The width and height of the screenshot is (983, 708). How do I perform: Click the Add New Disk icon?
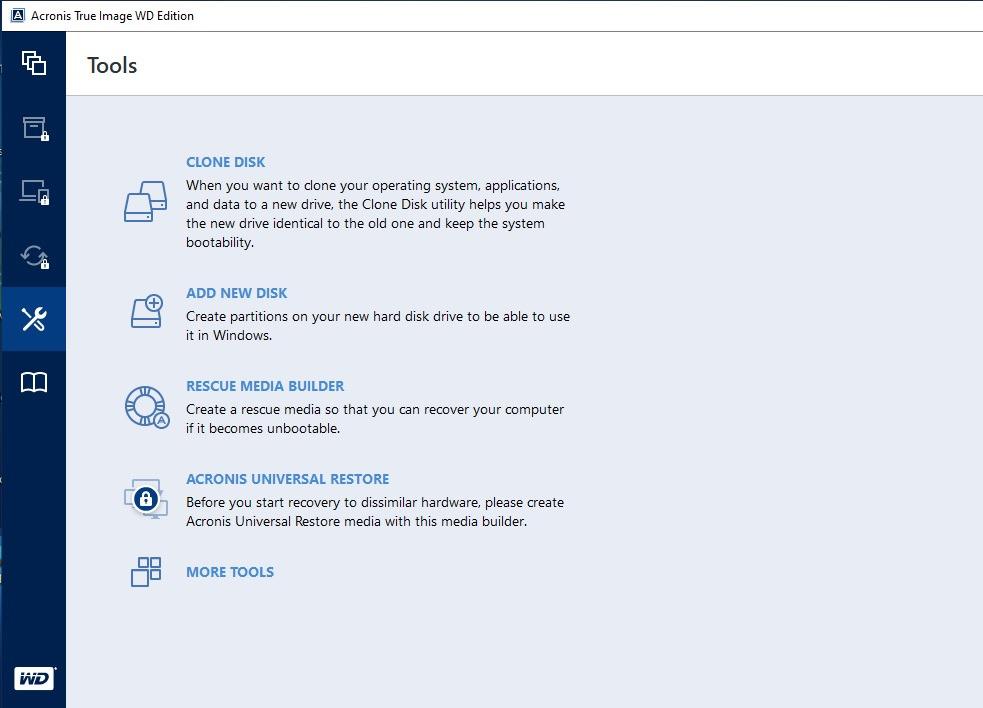point(147,311)
